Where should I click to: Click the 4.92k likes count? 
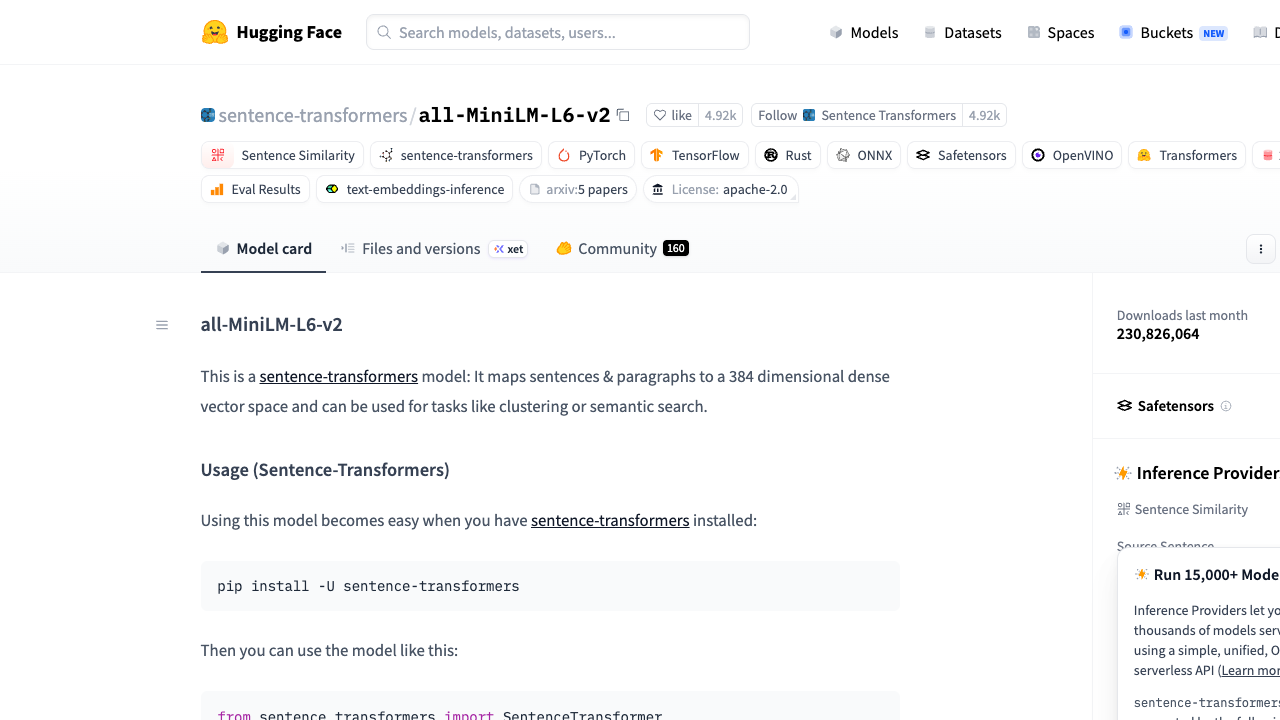pyautogui.click(x=720, y=115)
